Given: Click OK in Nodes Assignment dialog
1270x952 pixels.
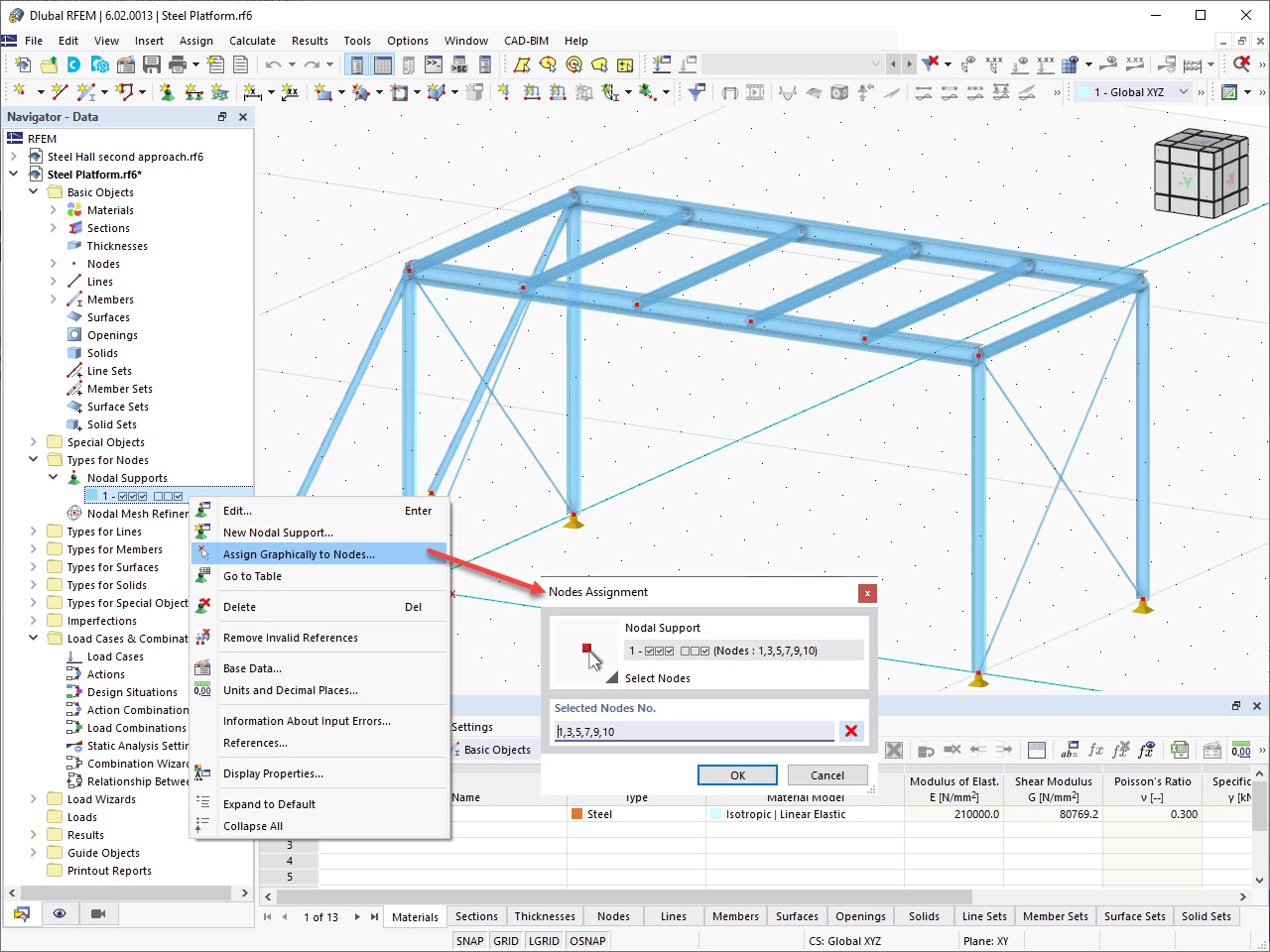Looking at the screenshot, I should coord(737,775).
